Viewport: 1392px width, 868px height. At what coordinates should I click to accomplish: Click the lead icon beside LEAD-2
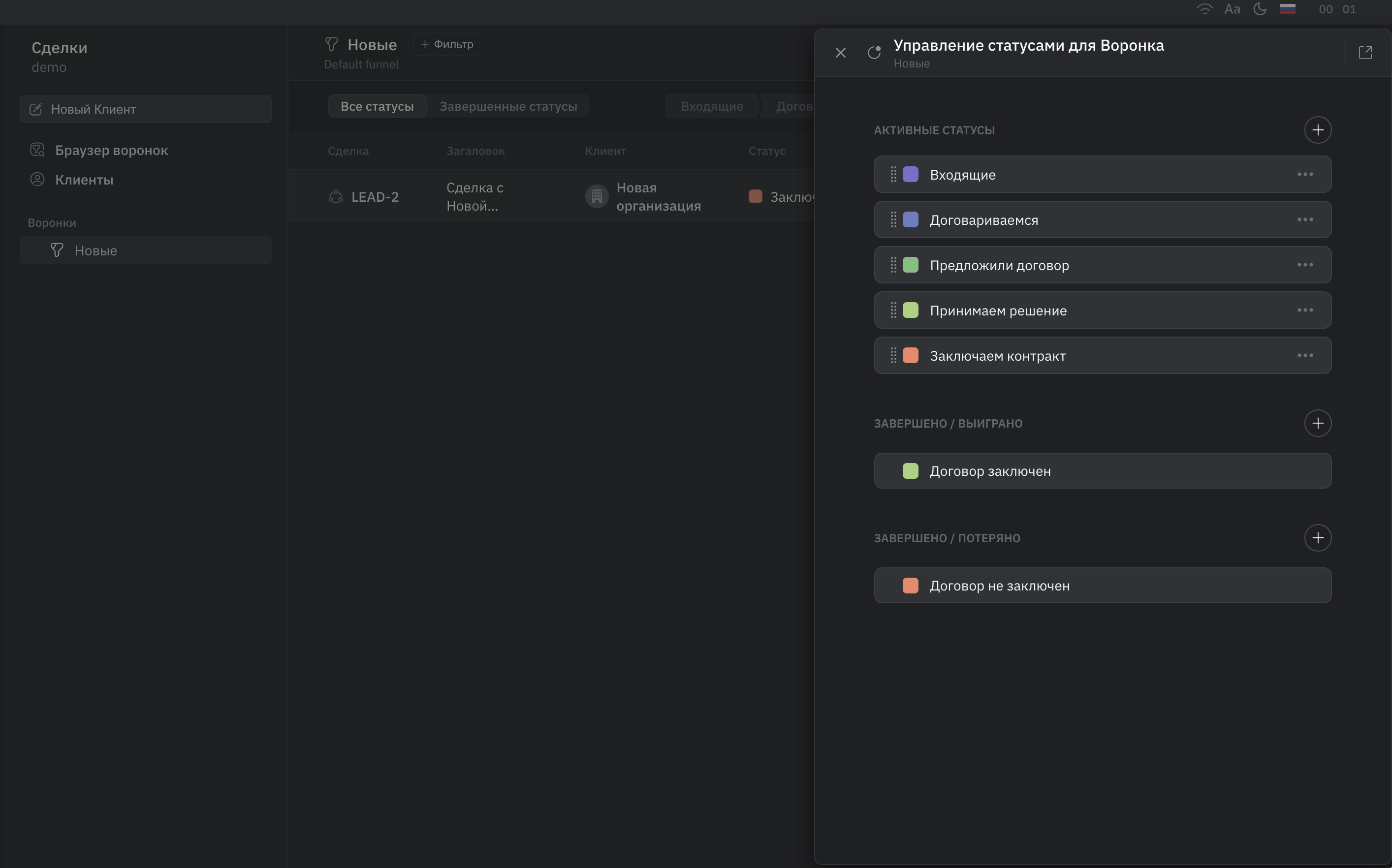pyautogui.click(x=335, y=197)
